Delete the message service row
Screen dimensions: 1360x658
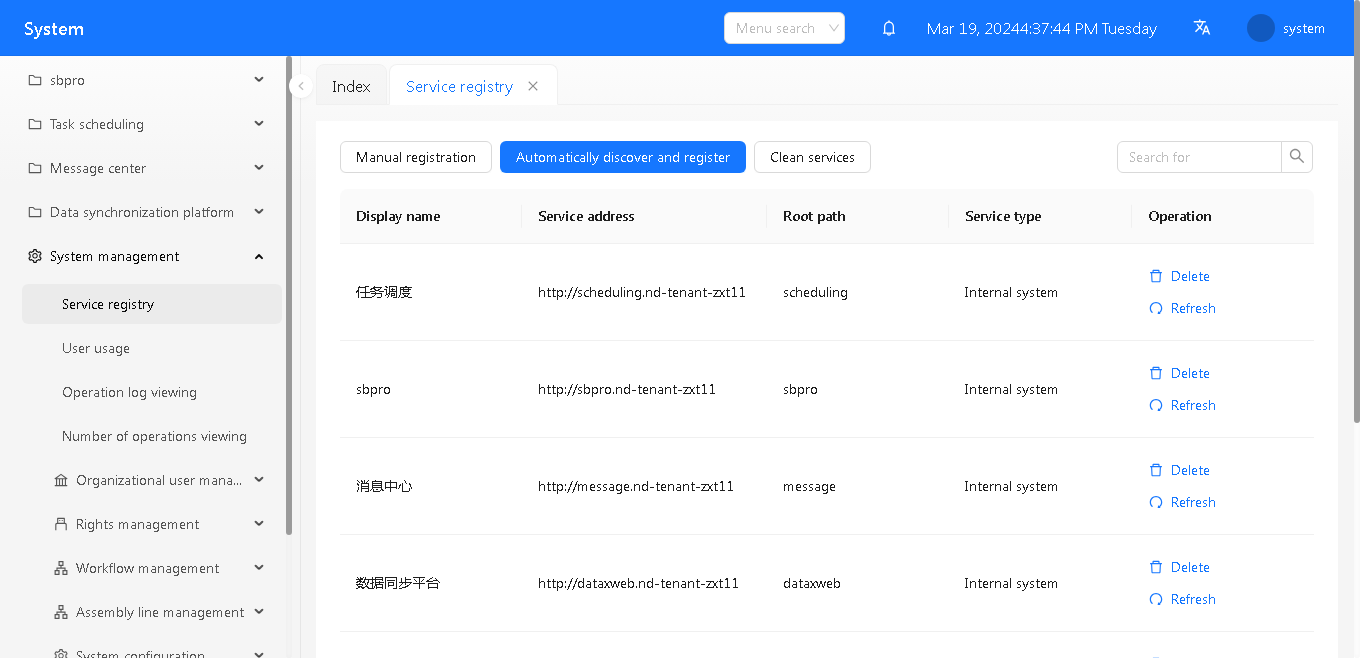[1180, 470]
